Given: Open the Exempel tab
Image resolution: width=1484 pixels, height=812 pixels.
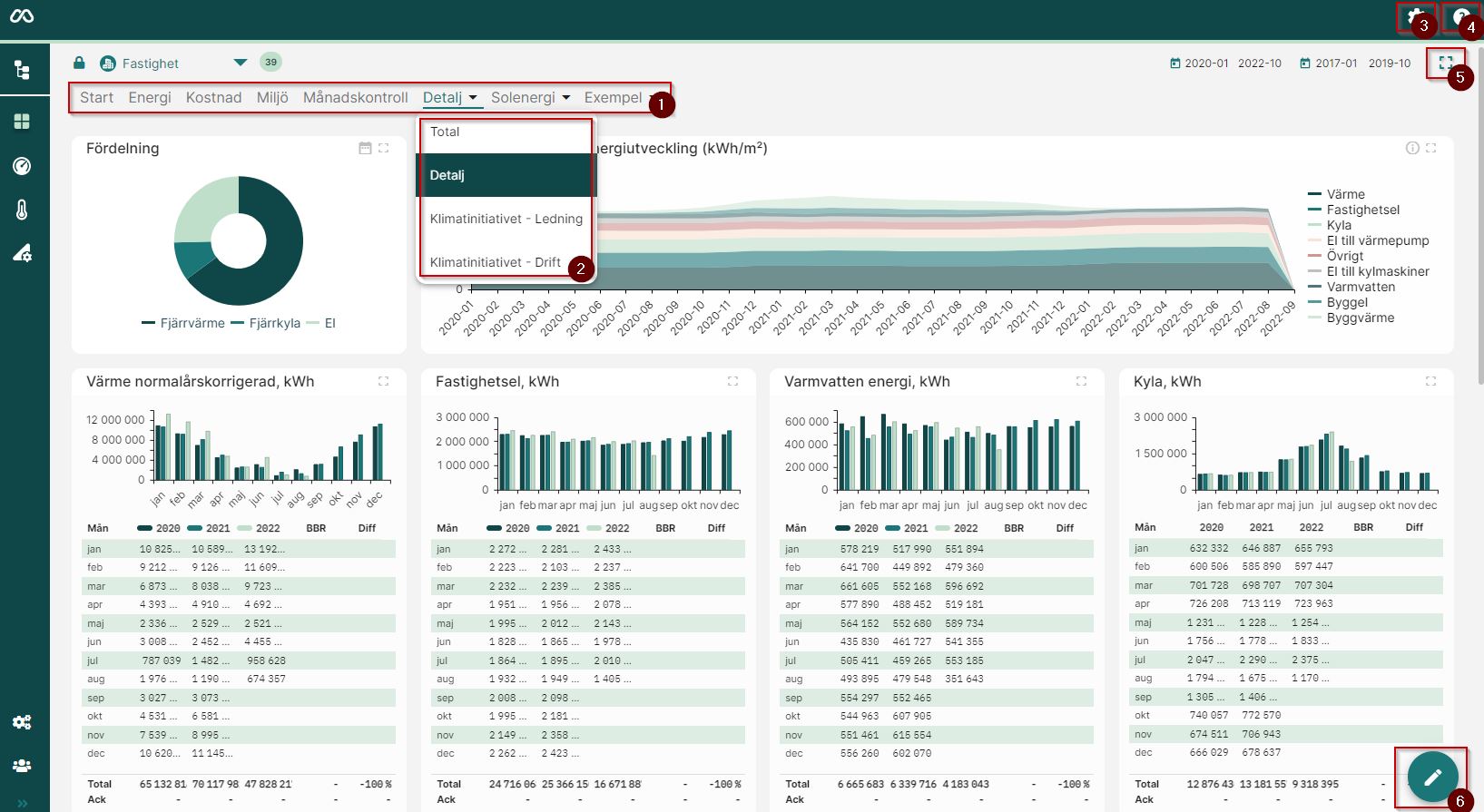Looking at the screenshot, I should [613, 97].
